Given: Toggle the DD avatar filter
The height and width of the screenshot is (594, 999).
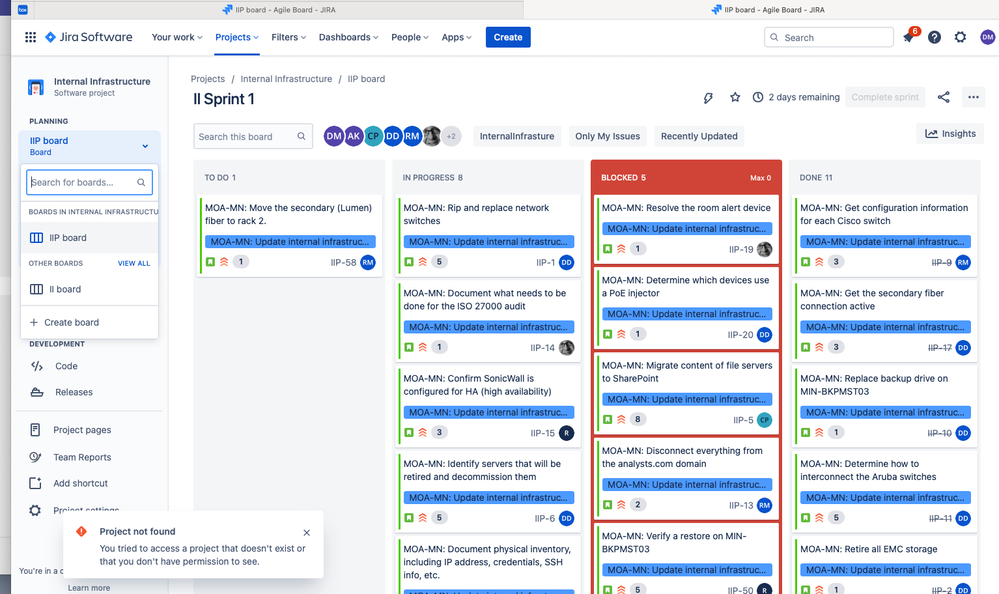Looking at the screenshot, I should pos(392,136).
